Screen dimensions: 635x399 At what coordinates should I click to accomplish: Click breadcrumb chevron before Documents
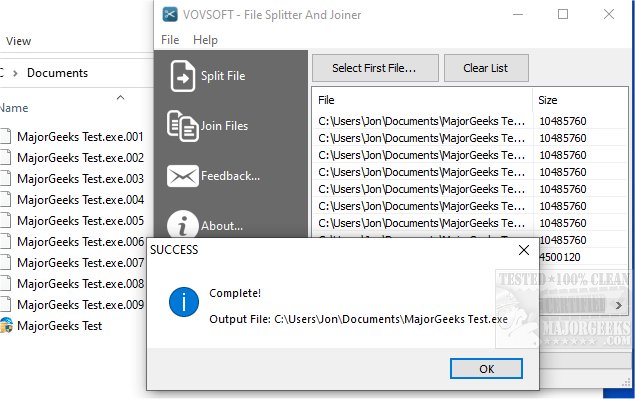coord(15,73)
